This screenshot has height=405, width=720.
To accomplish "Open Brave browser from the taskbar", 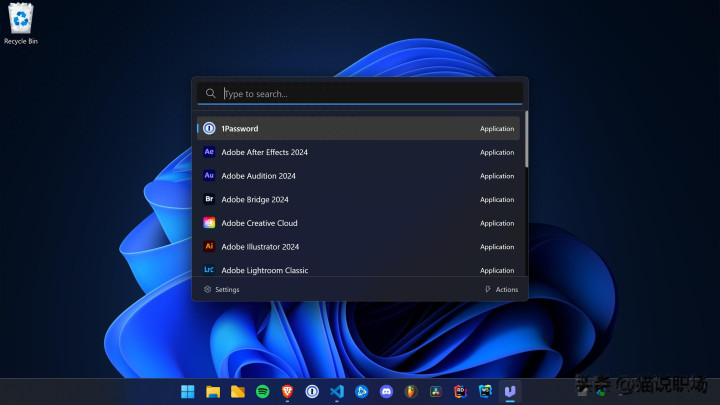I will coord(288,391).
